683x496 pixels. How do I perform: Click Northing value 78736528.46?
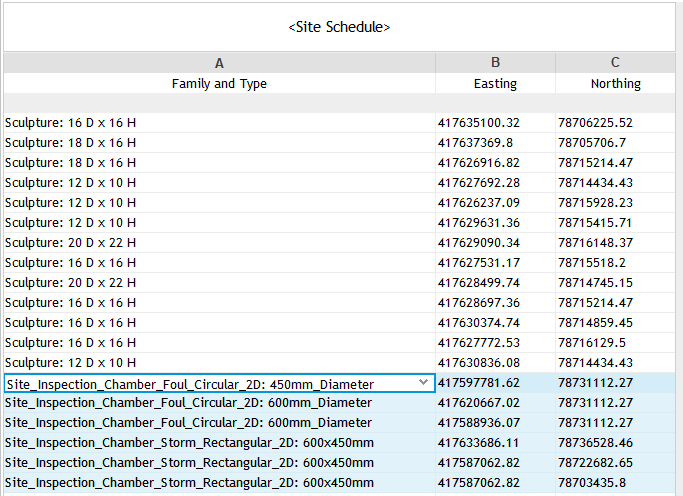click(595, 443)
